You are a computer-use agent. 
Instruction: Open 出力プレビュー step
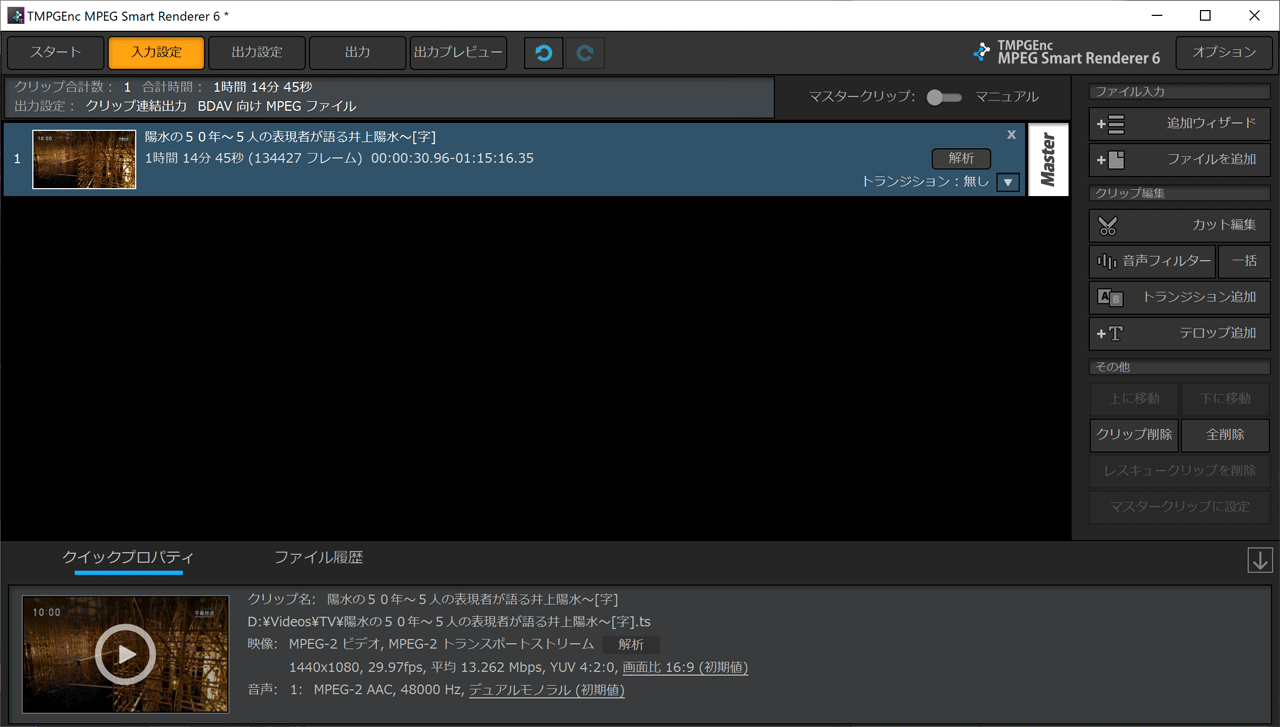click(458, 52)
